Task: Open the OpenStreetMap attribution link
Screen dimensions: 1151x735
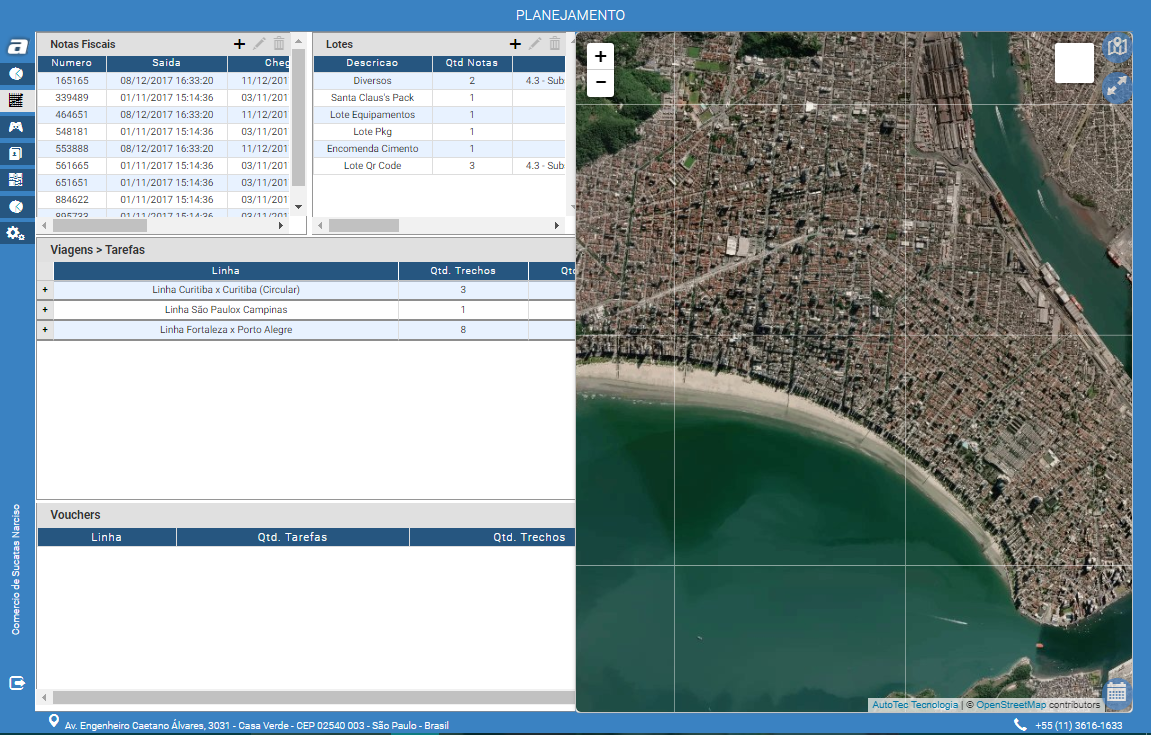Action: [1011, 705]
